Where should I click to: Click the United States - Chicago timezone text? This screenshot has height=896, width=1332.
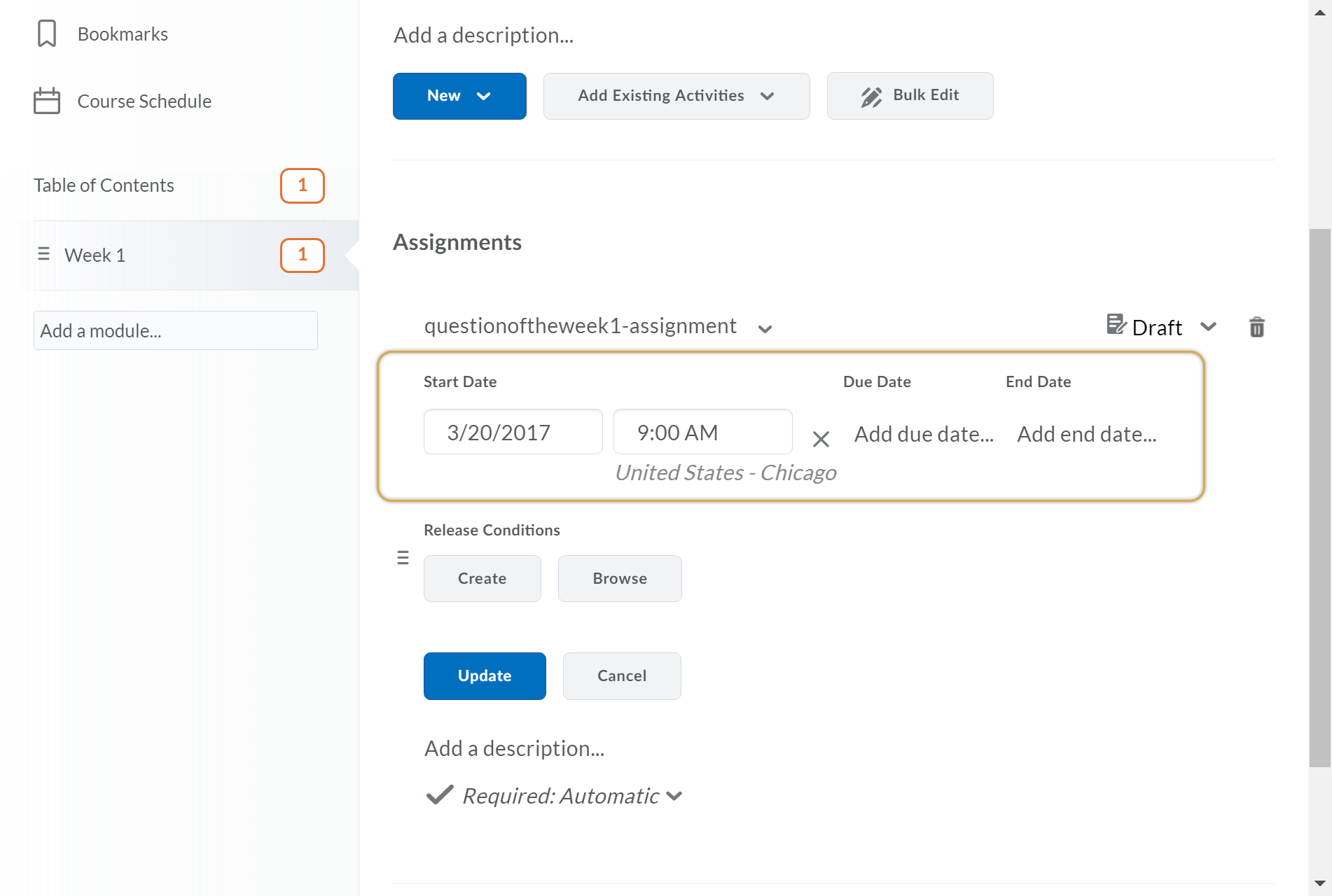pos(726,472)
